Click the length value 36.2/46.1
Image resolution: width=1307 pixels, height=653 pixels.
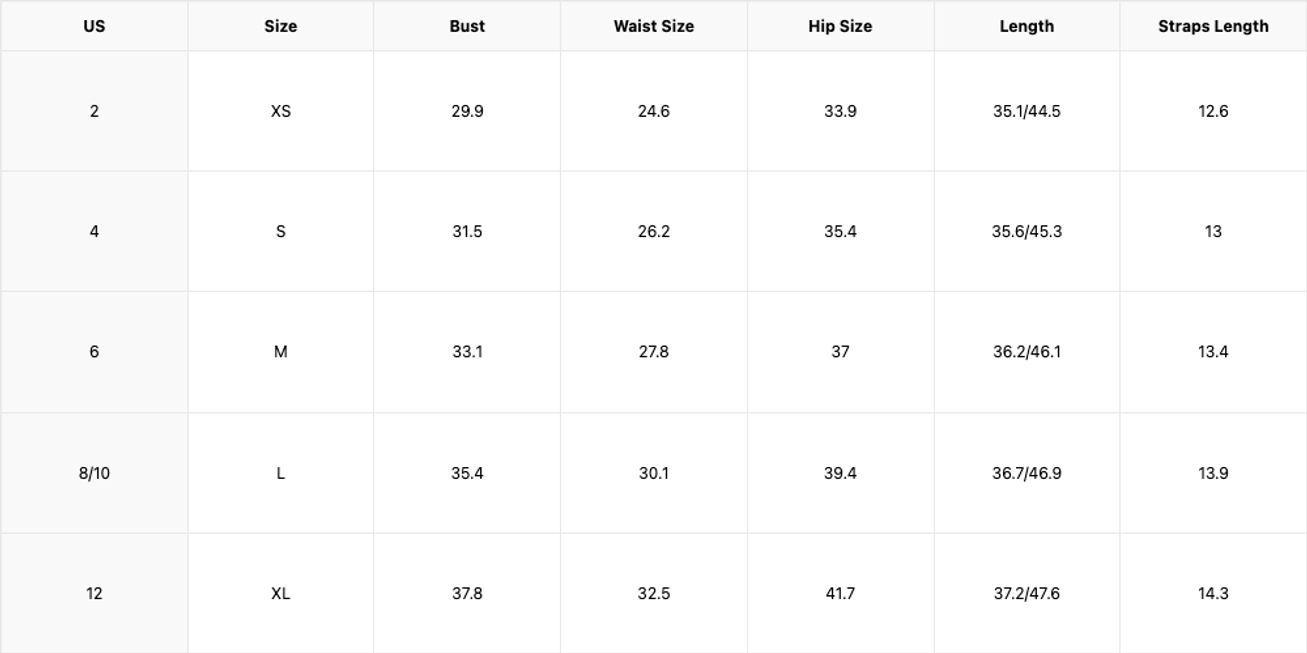pyautogui.click(x=1026, y=352)
